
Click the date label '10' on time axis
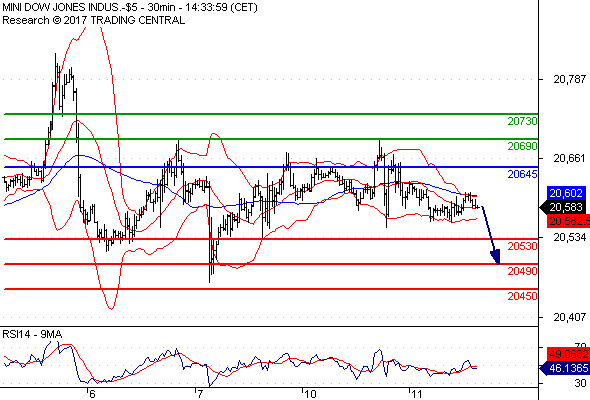(x=310, y=394)
